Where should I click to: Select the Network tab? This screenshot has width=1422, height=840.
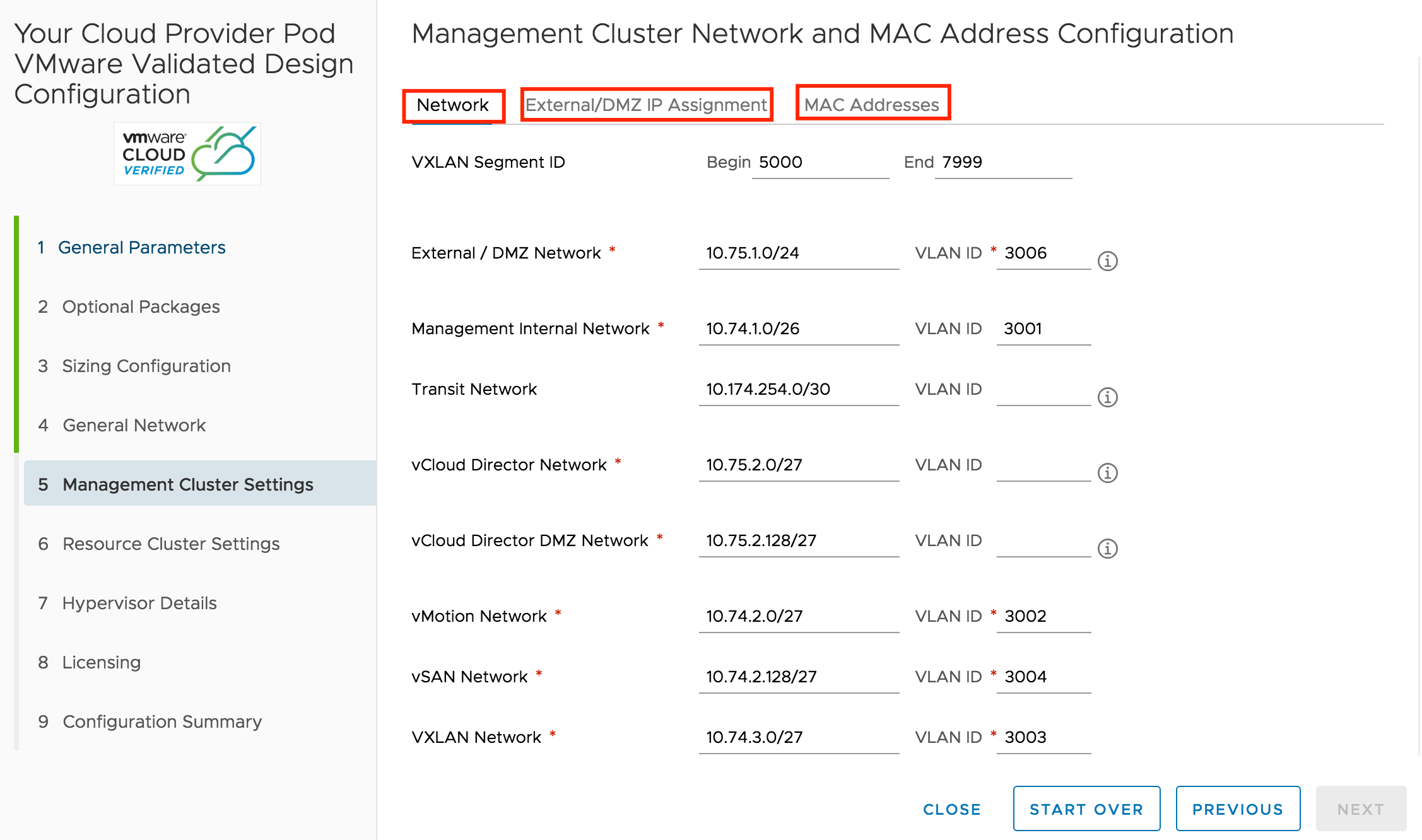(x=452, y=105)
